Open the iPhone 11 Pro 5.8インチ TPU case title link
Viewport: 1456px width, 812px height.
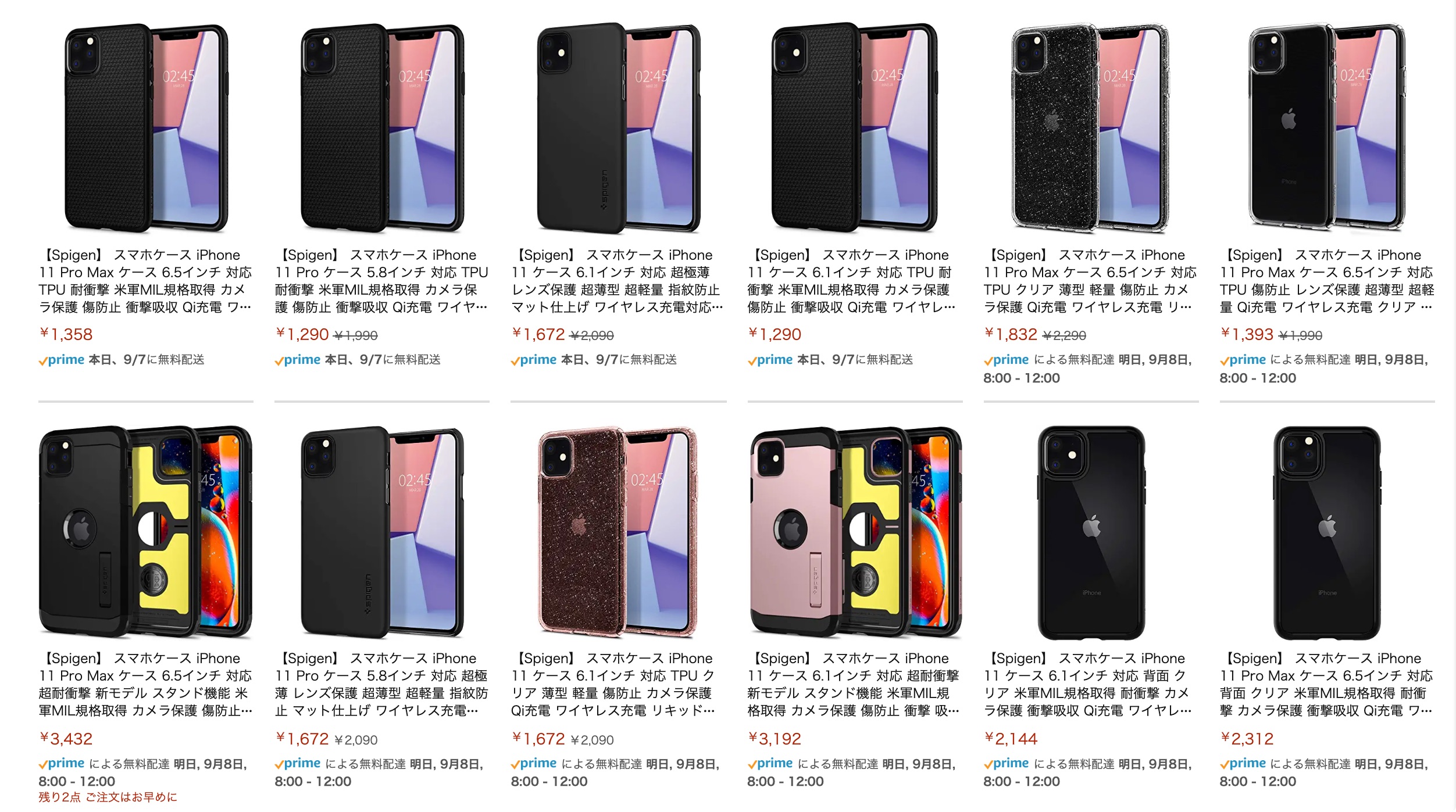click(381, 281)
